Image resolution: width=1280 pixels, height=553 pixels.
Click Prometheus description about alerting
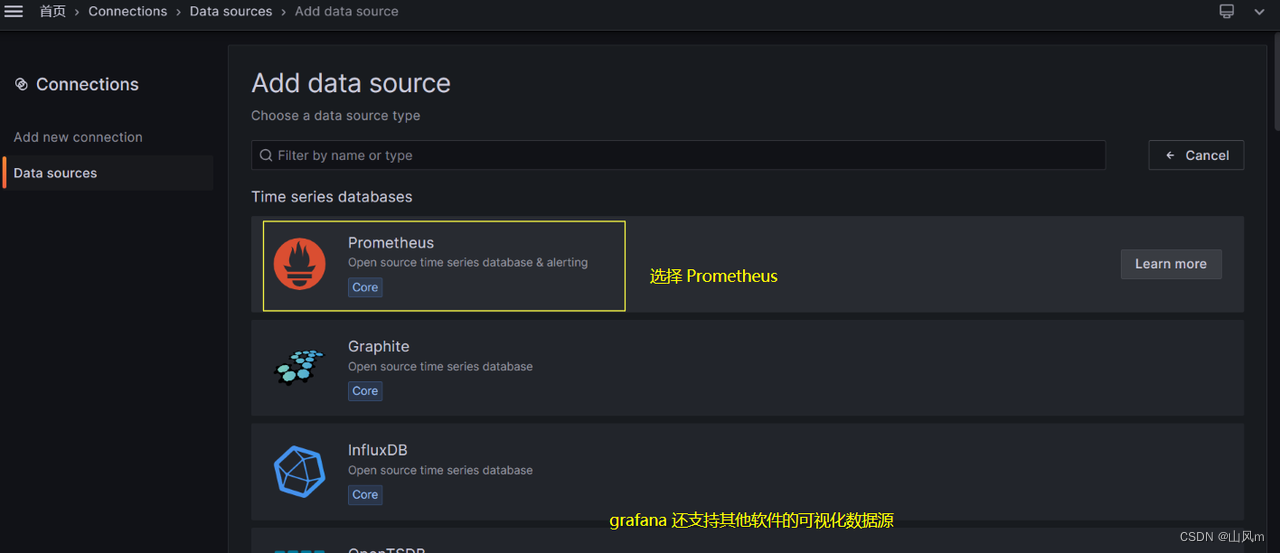468,263
